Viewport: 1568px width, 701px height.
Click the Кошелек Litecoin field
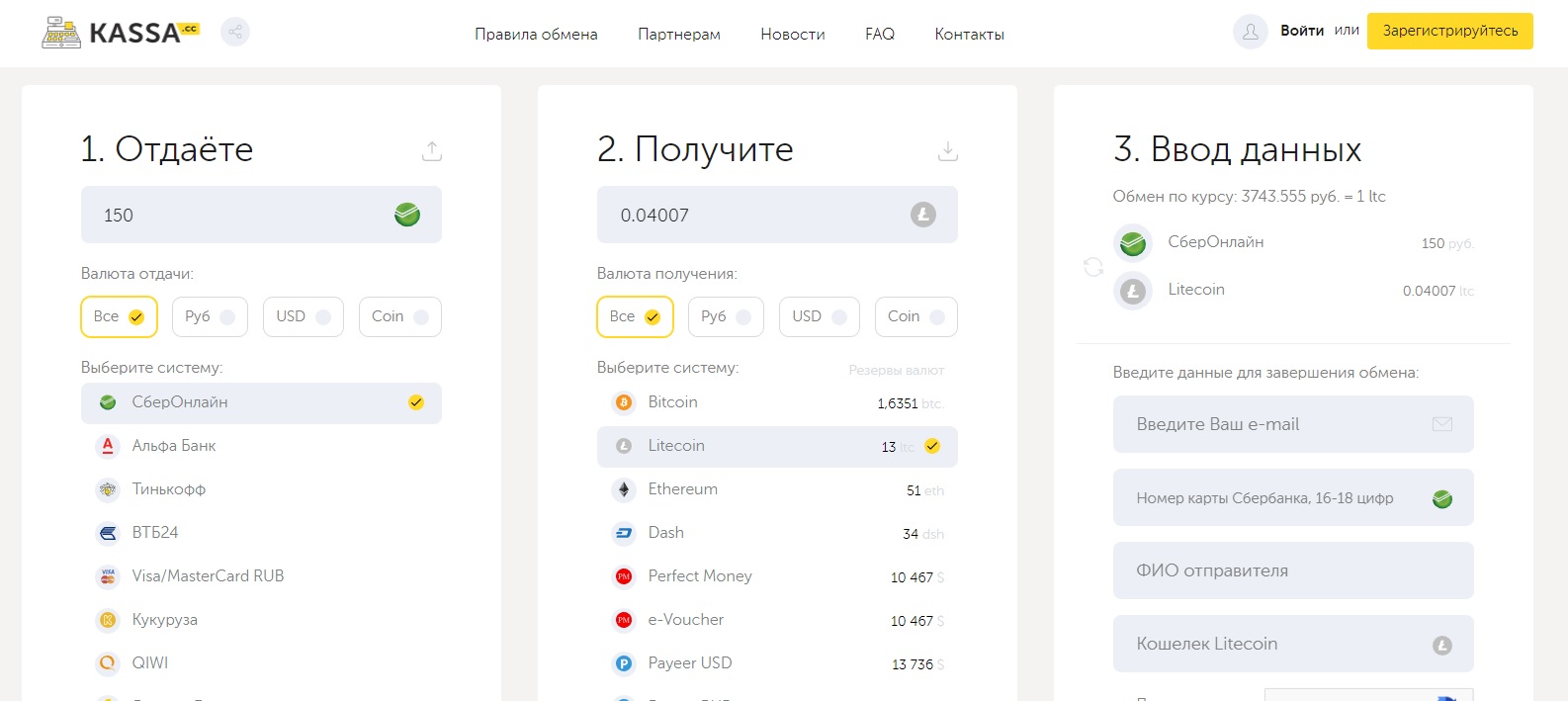coord(1293,644)
